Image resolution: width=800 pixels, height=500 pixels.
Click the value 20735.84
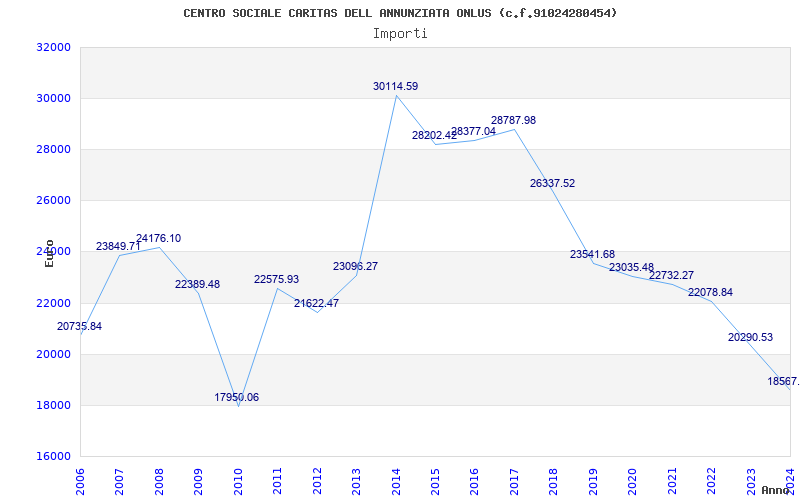point(79,327)
